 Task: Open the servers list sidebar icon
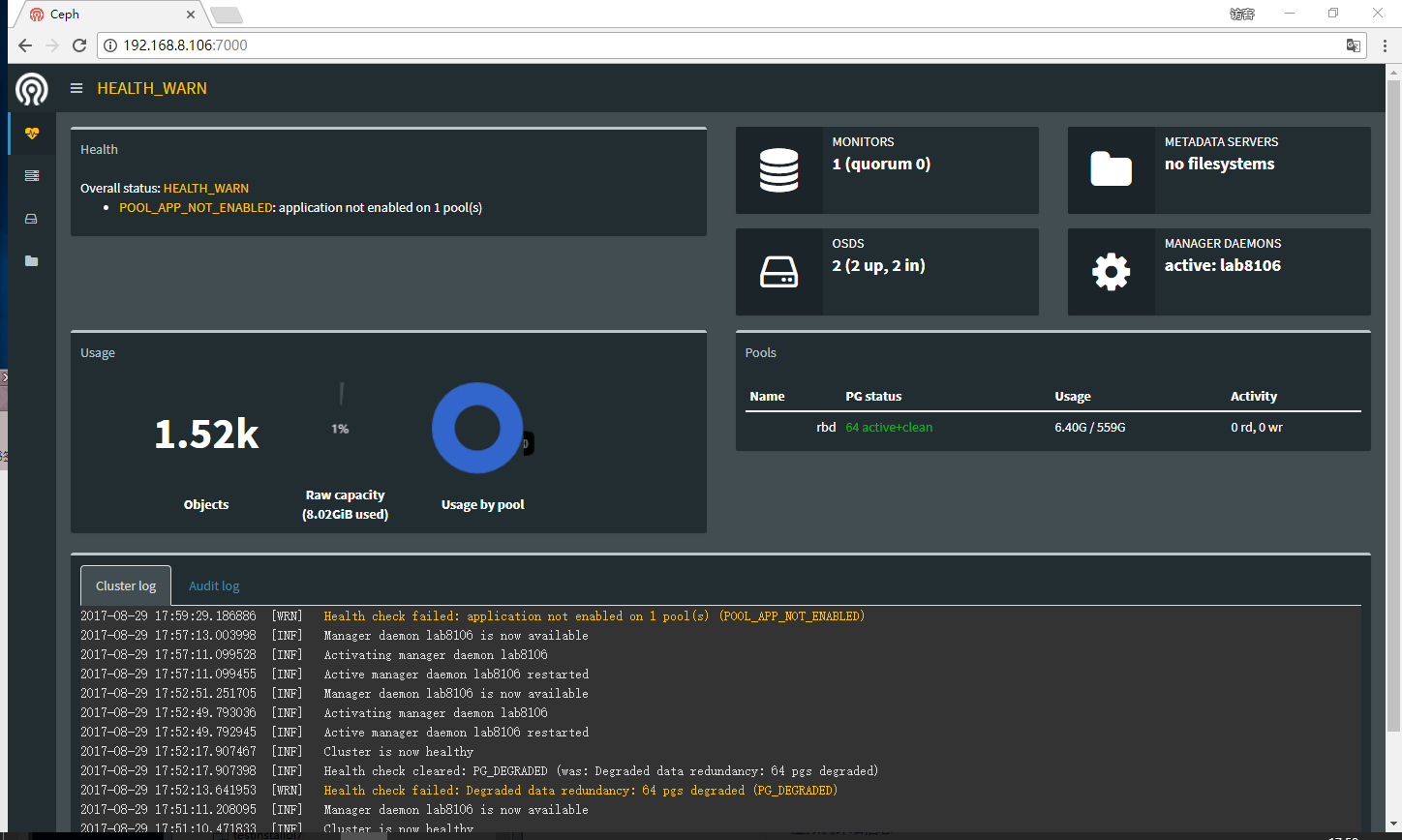[32, 176]
